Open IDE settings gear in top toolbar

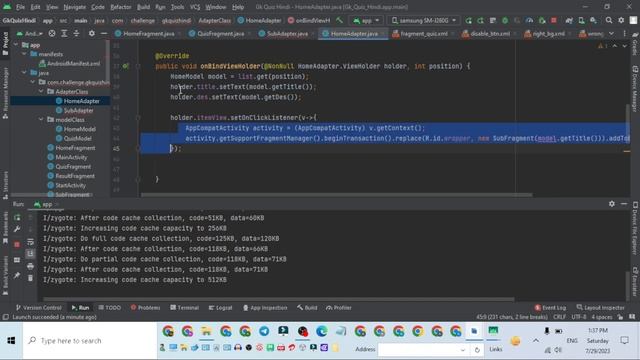621,20
